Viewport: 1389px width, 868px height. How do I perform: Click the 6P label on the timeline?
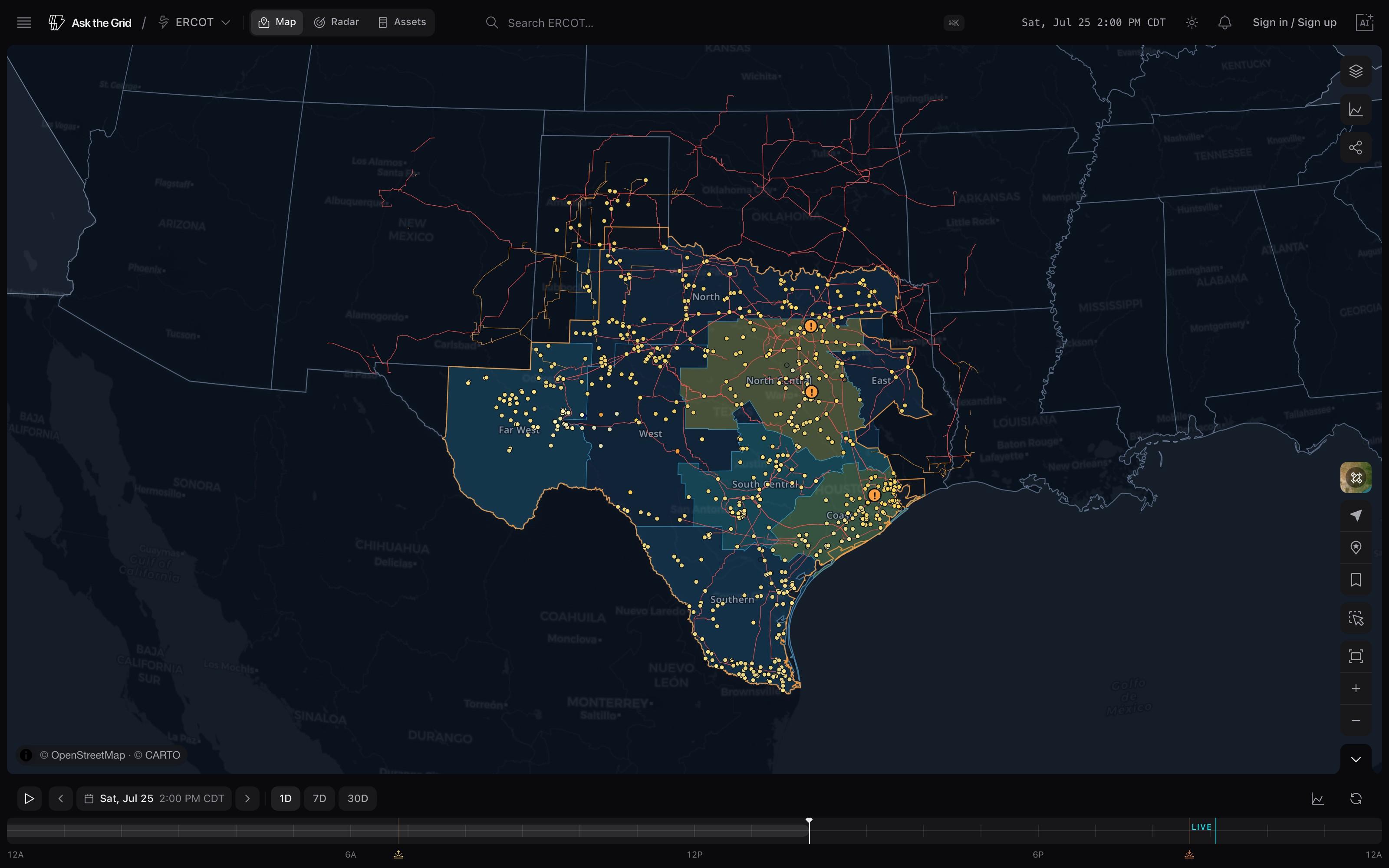1038,855
